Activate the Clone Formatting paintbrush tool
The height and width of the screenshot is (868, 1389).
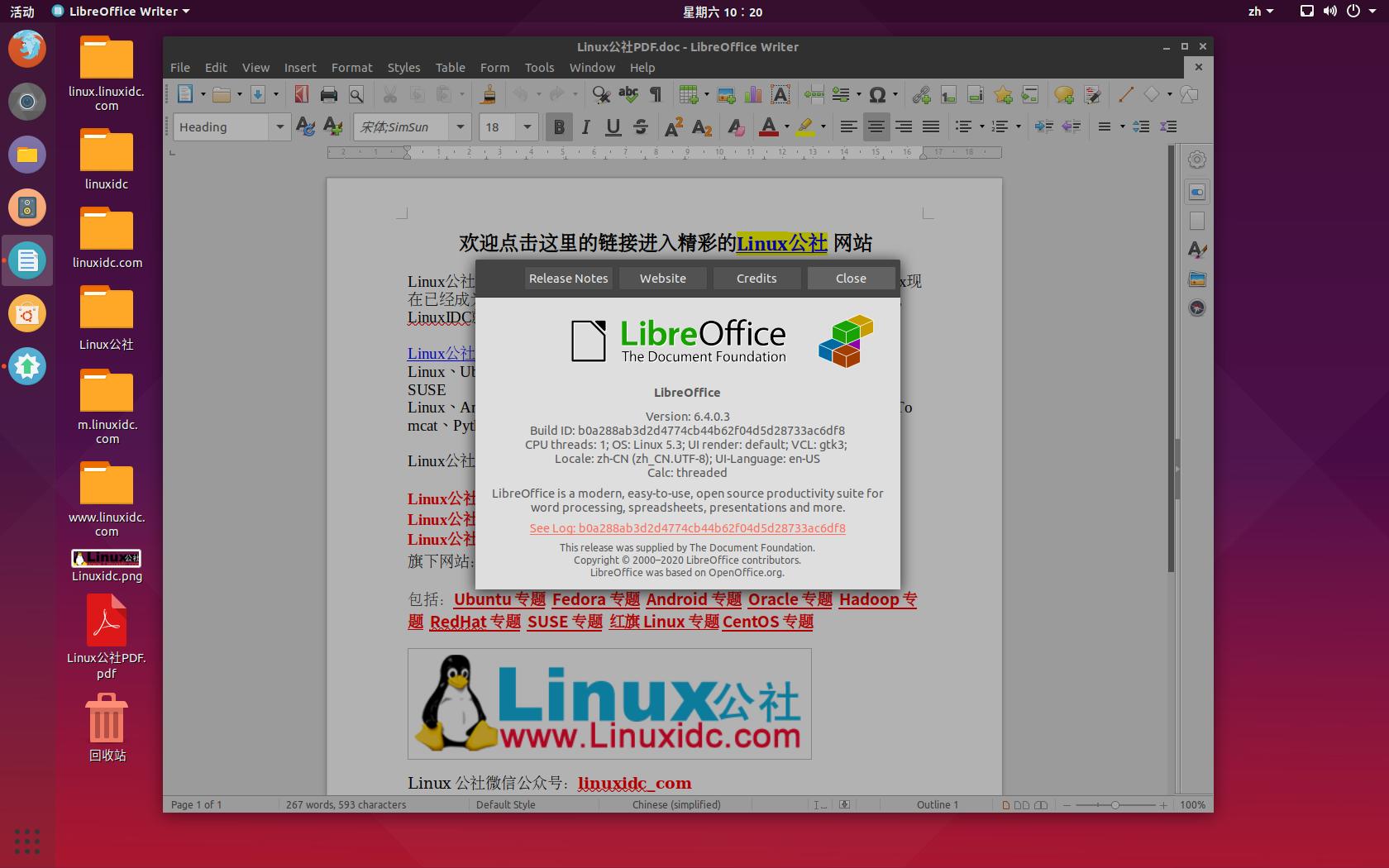point(488,94)
